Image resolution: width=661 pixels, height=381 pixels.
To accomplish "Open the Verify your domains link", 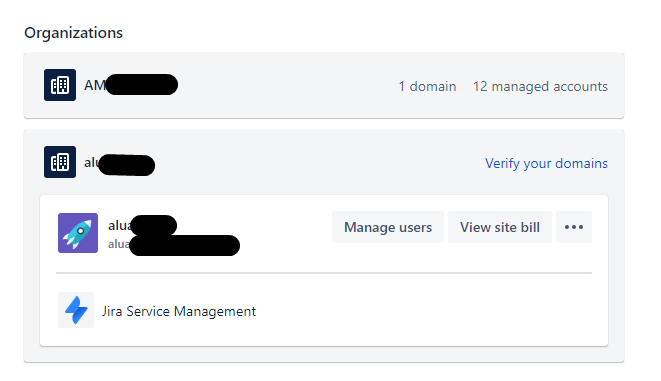I will coord(546,163).
